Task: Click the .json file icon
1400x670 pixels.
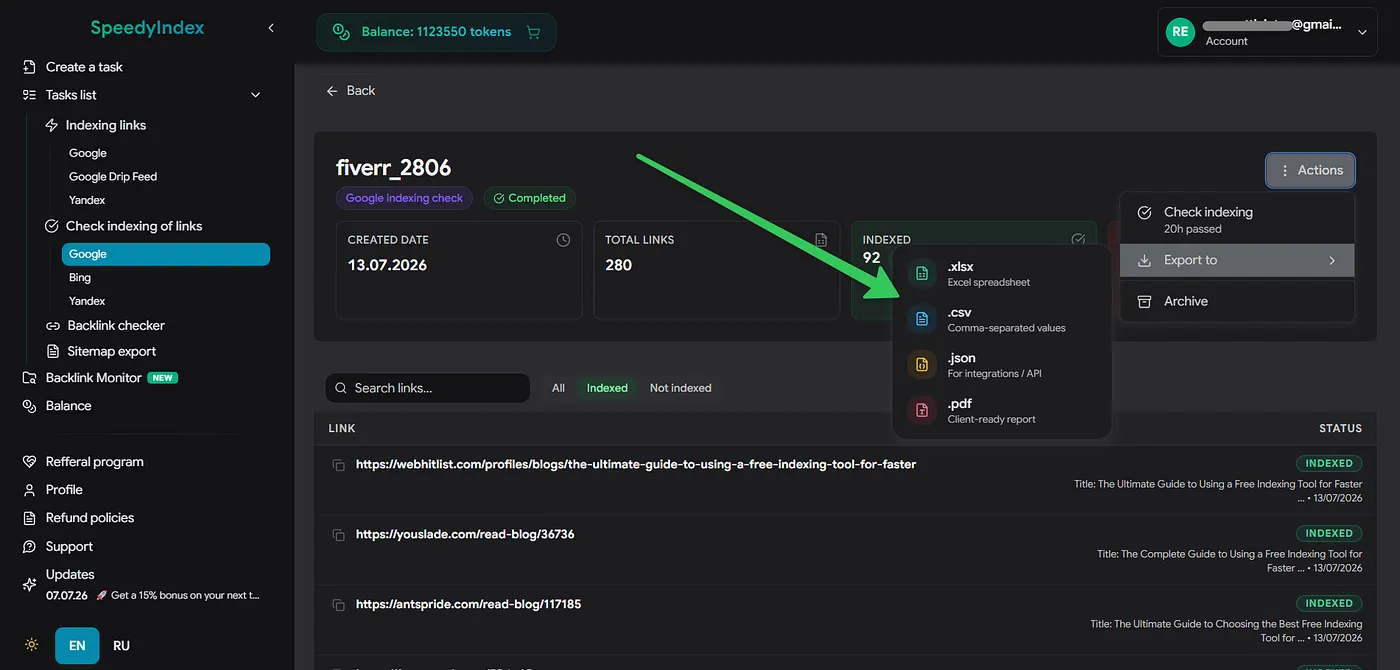Action: [922, 365]
